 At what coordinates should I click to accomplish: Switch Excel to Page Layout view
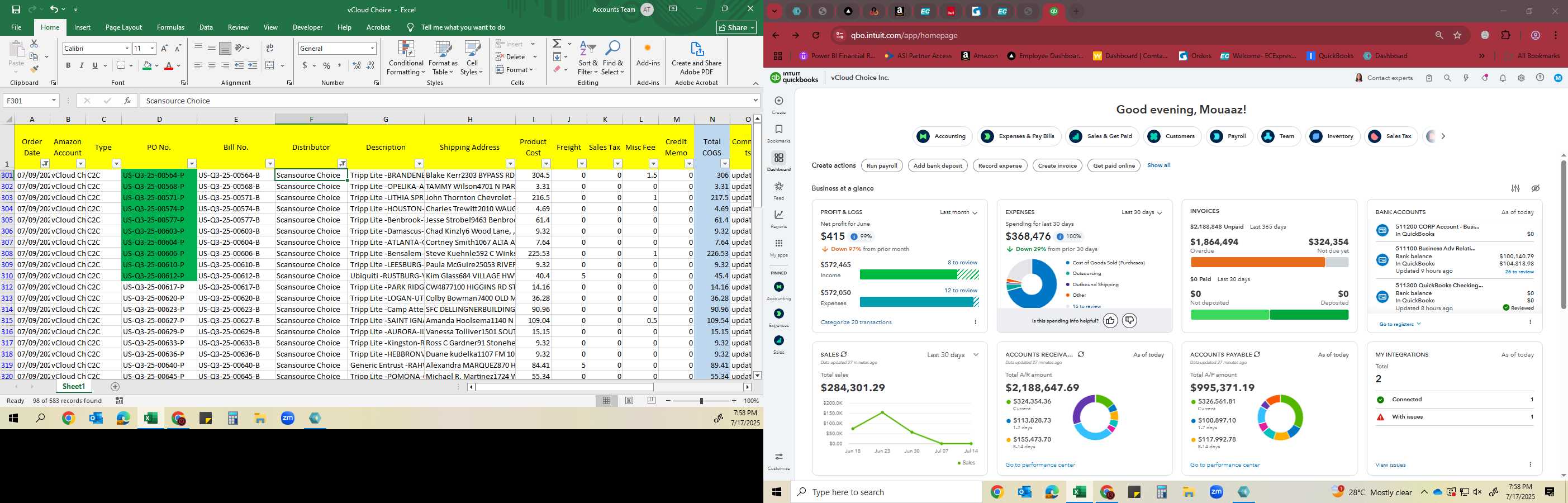pyautogui.click(x=629, y=400)
